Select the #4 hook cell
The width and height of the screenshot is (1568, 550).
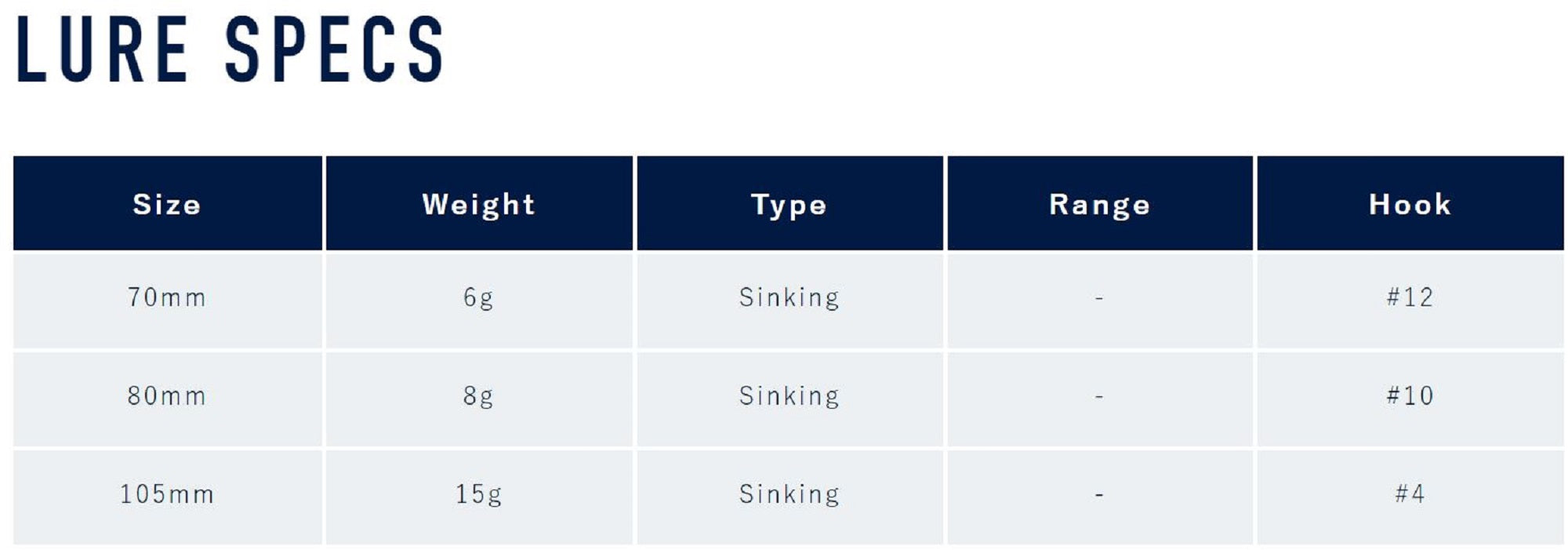[x=1410, y=494]
